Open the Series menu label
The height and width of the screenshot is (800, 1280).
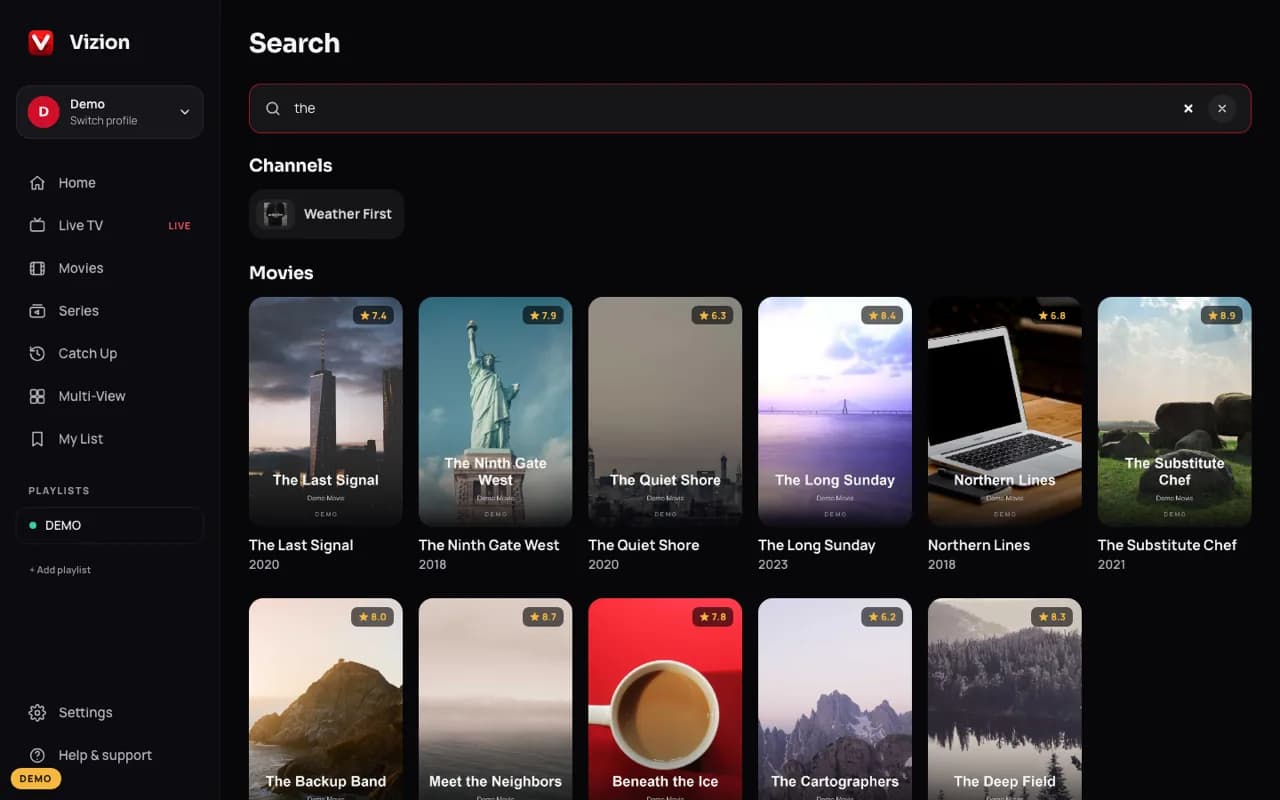[x=79, y=311]
